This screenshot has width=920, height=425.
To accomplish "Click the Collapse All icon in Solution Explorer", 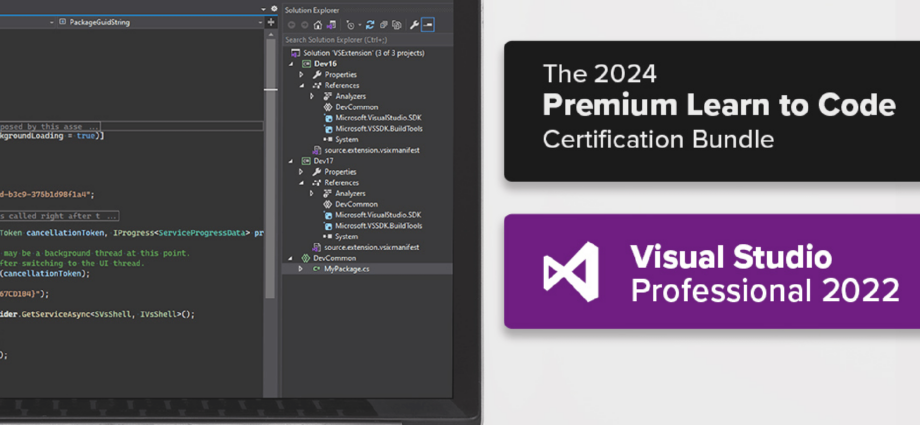I will coord(383,24).
